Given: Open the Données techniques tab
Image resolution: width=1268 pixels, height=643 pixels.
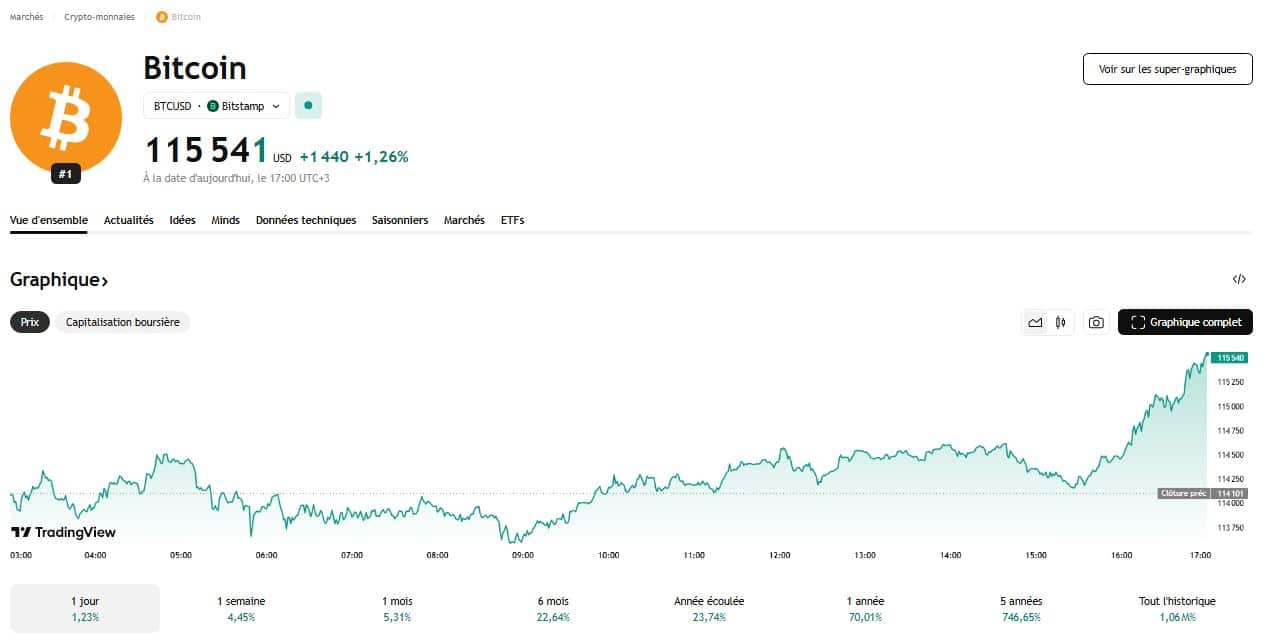Looking at the screenshot, I should tap(305, 220).
